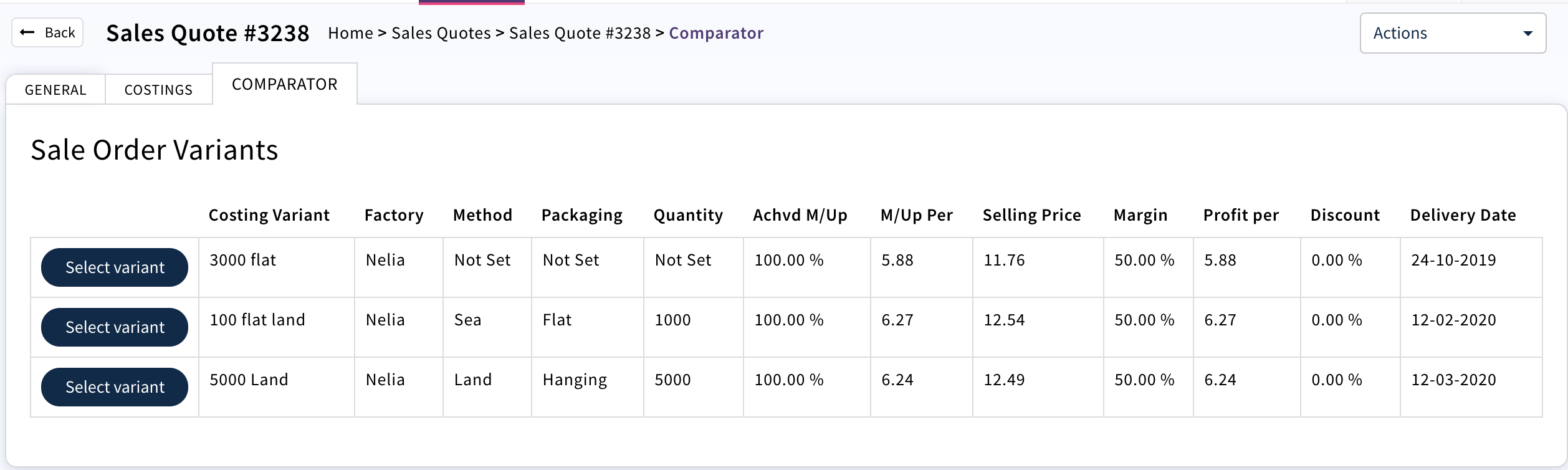The image size is (1568, 470).
Task: Navigate to Sales Quotes breadcrumb link
Action: pyautogui.click(x=441, y=33)
